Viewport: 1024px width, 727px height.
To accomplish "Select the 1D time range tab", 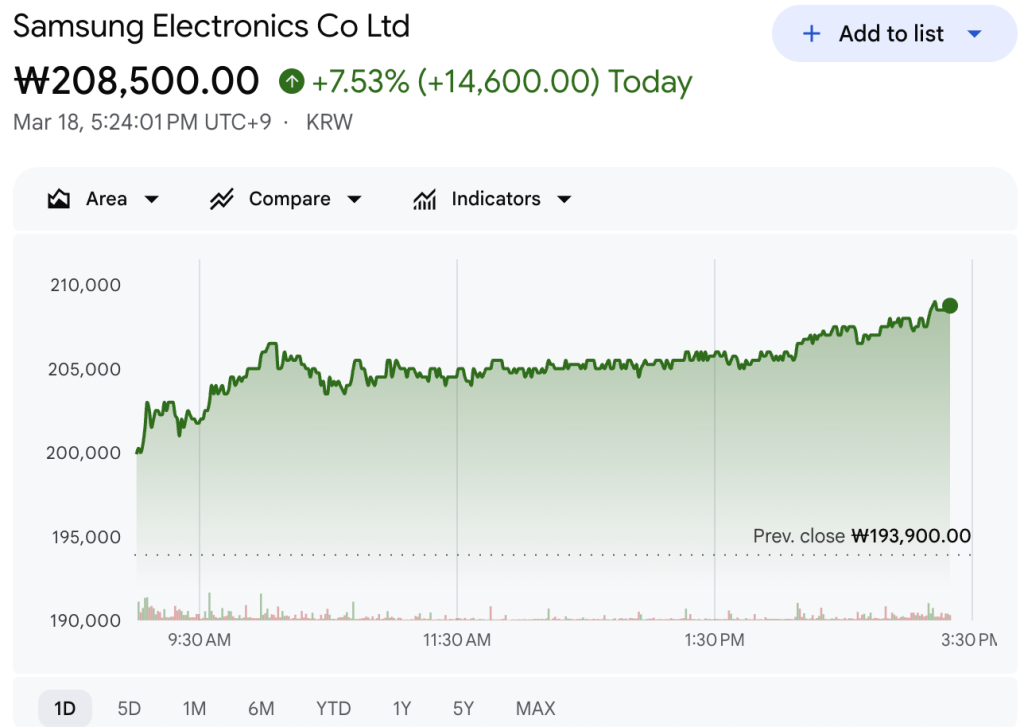I will pos(65,709).
